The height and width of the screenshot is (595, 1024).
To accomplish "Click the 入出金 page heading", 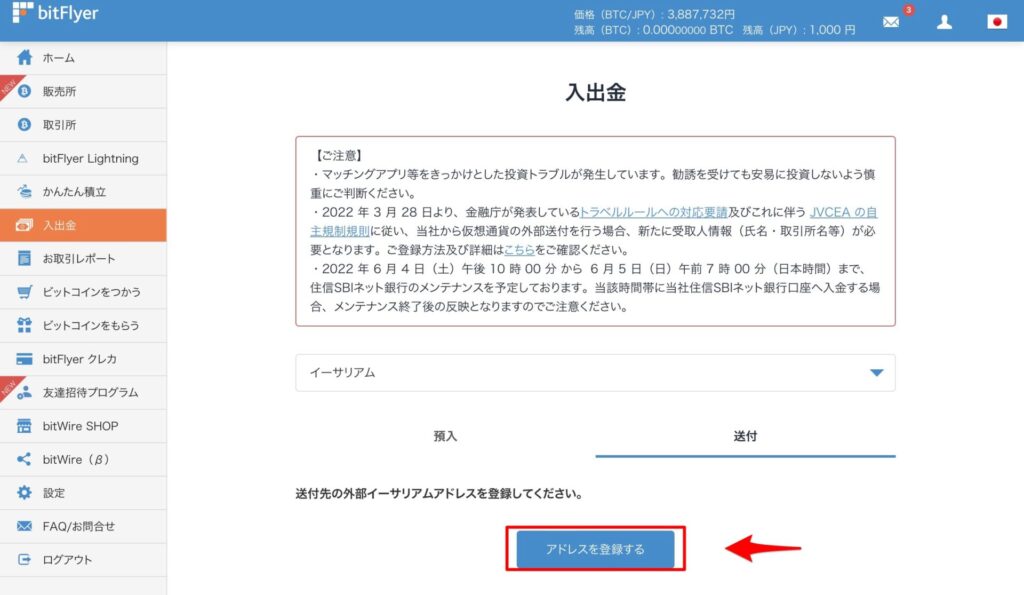I will point(595,92).
